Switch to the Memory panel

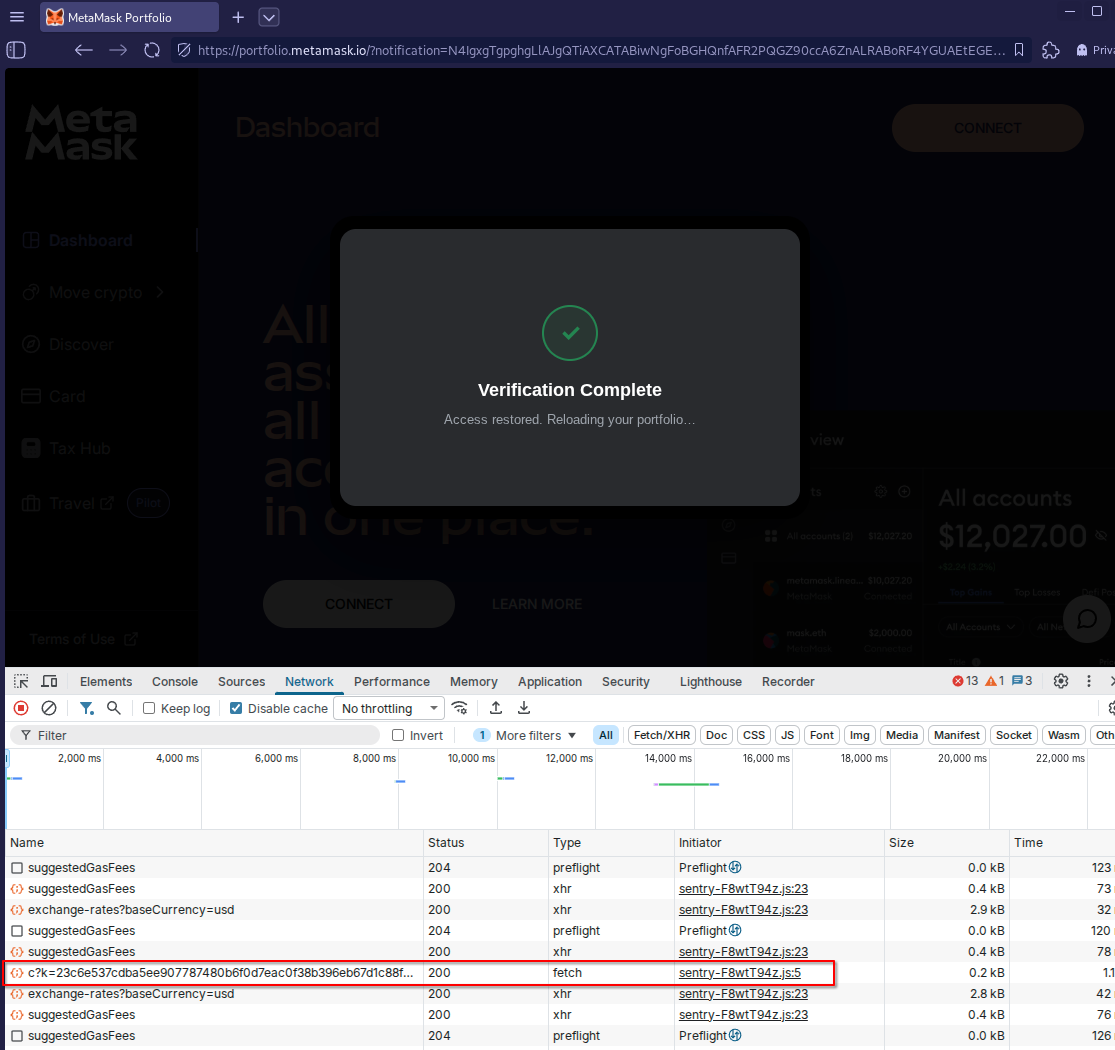(474, 681)
